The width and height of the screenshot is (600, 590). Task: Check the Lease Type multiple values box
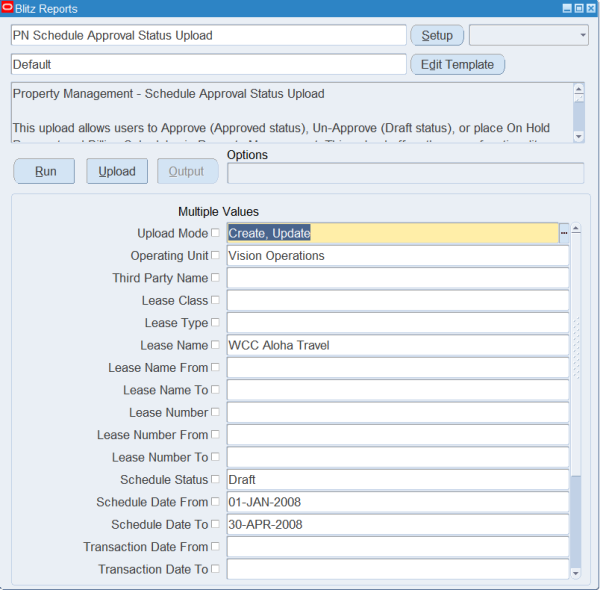click(x=215, y=322)
